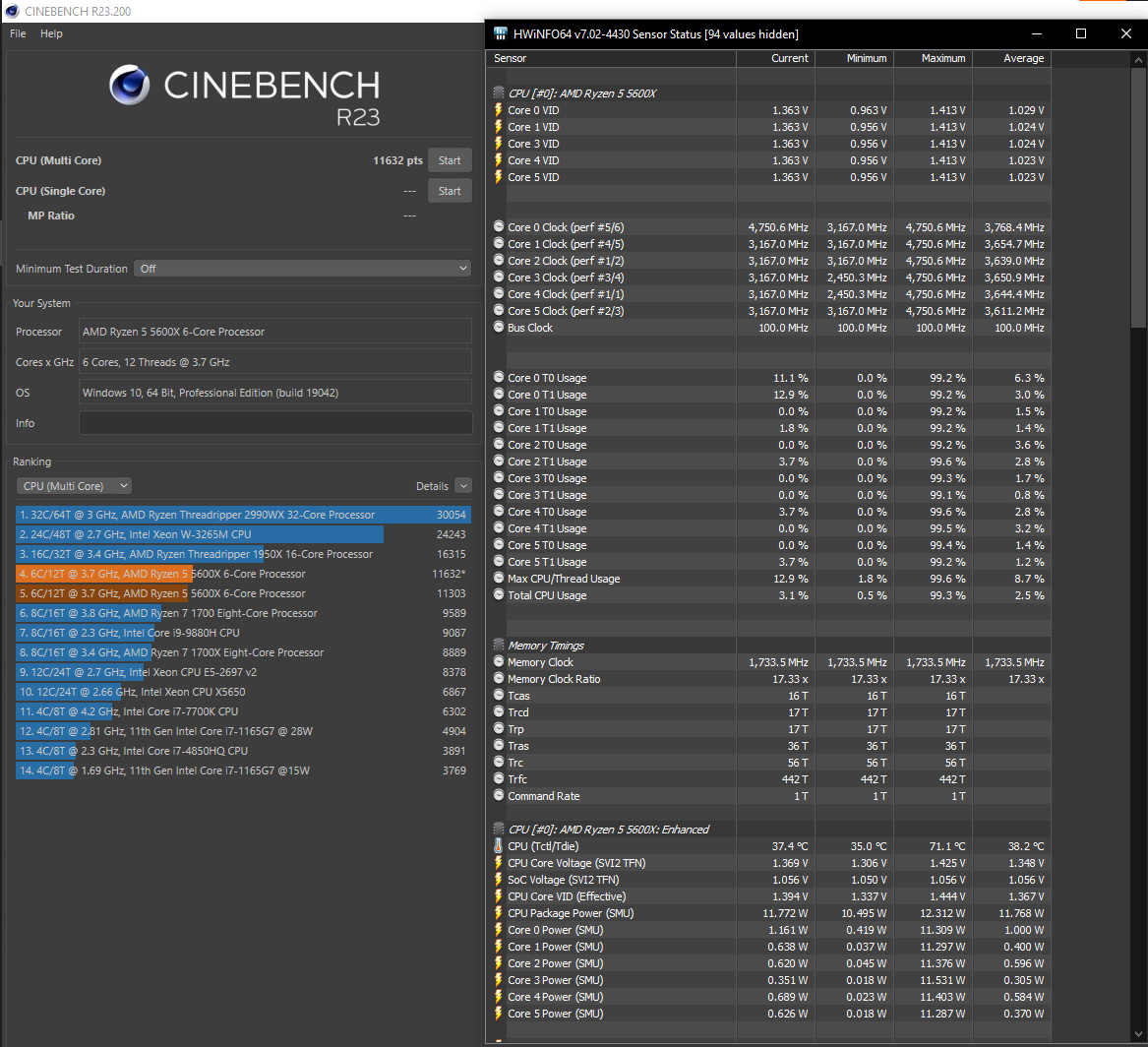Click the Cinebench R23 sphere logo
This screenshot has width=1148, height=1047.
click(130, 85)
